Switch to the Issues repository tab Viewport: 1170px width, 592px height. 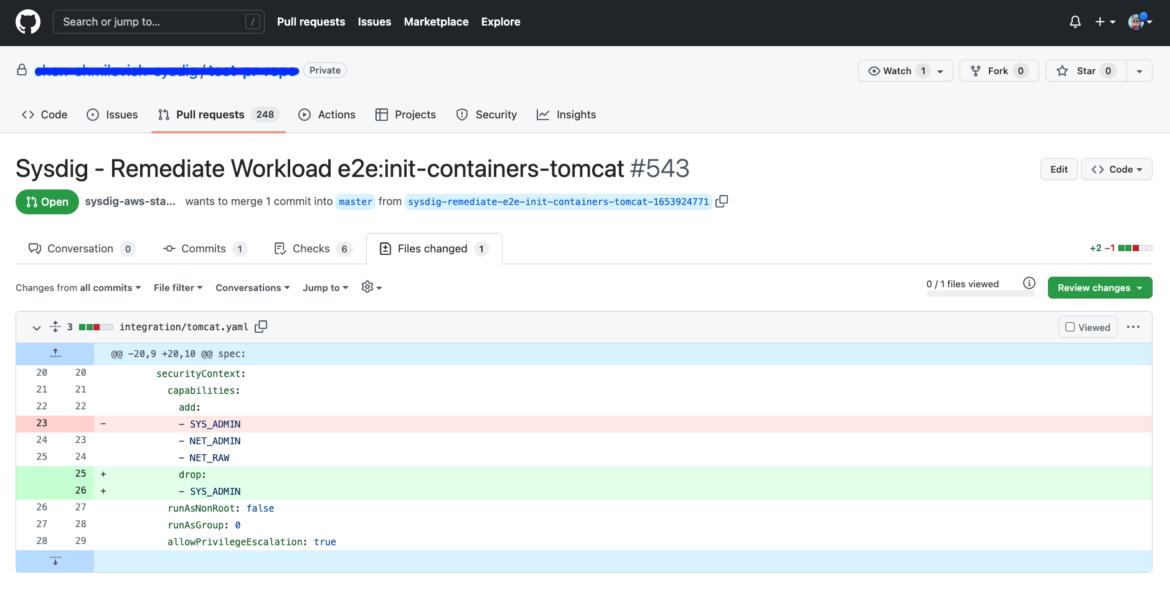click(113, 114)
